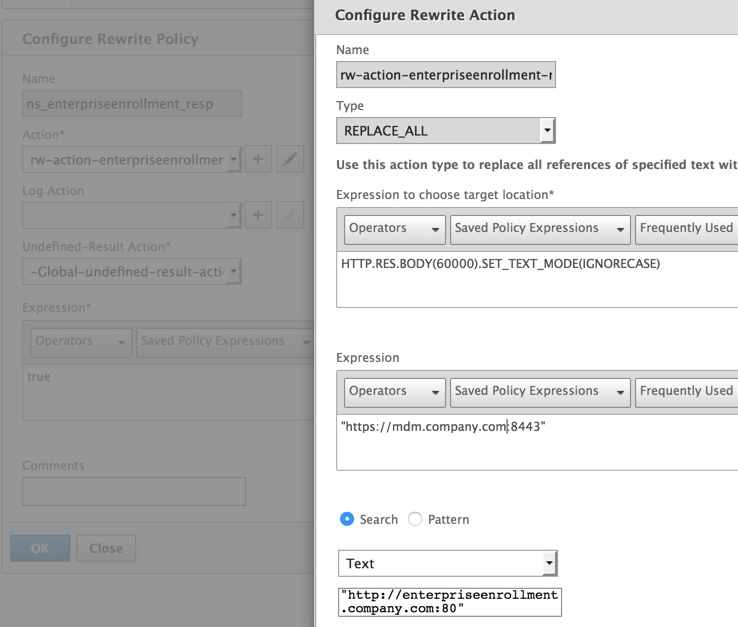Open Operators dropdown in the Expression section
This screenshot has width=738, height=627.
[x=395, y=392]
